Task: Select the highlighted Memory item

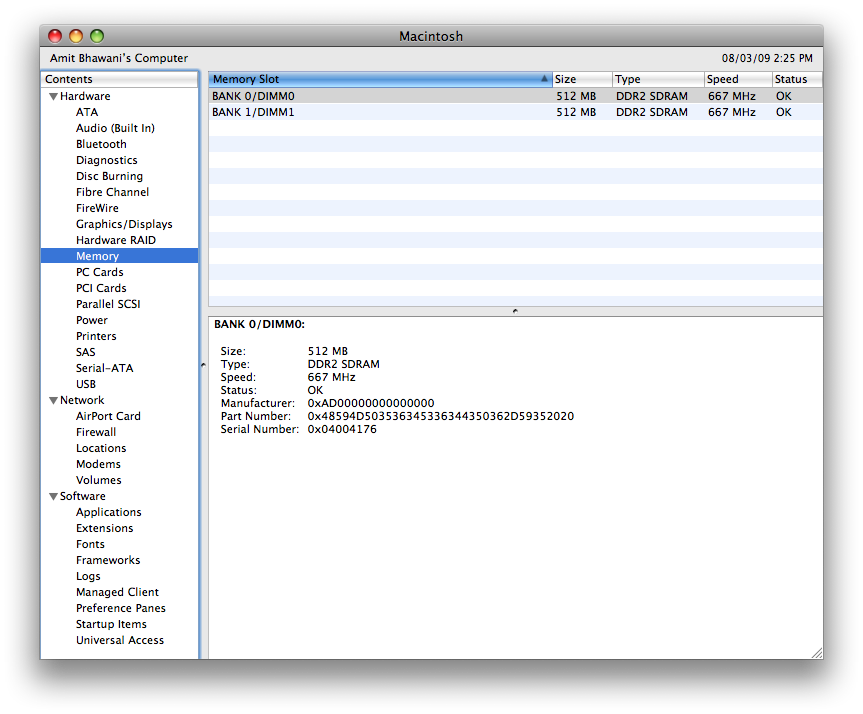Action: (x=119, y=256)
